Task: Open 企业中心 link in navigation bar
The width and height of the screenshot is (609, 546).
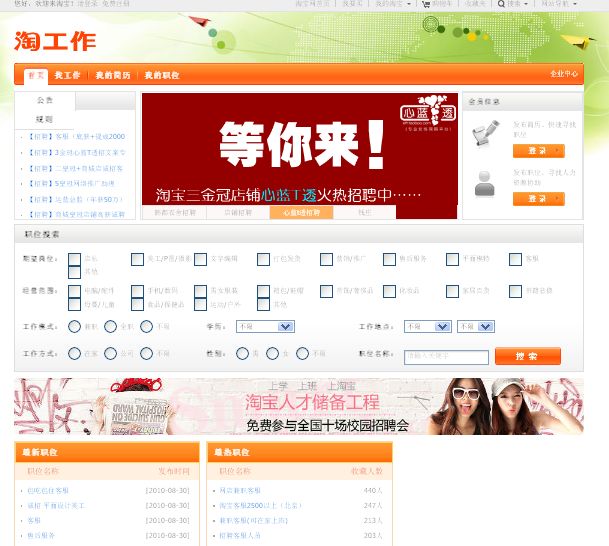Action: 564,74
